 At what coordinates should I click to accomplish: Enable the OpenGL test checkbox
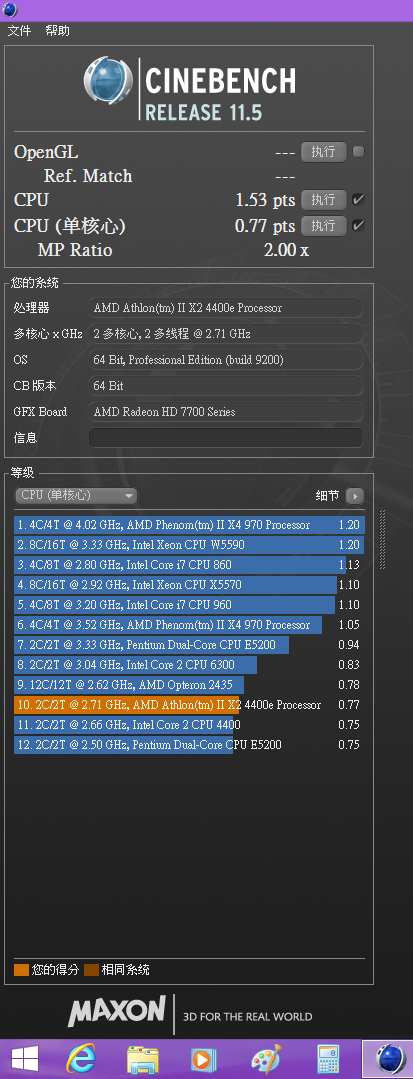click(x=359, y=151)
